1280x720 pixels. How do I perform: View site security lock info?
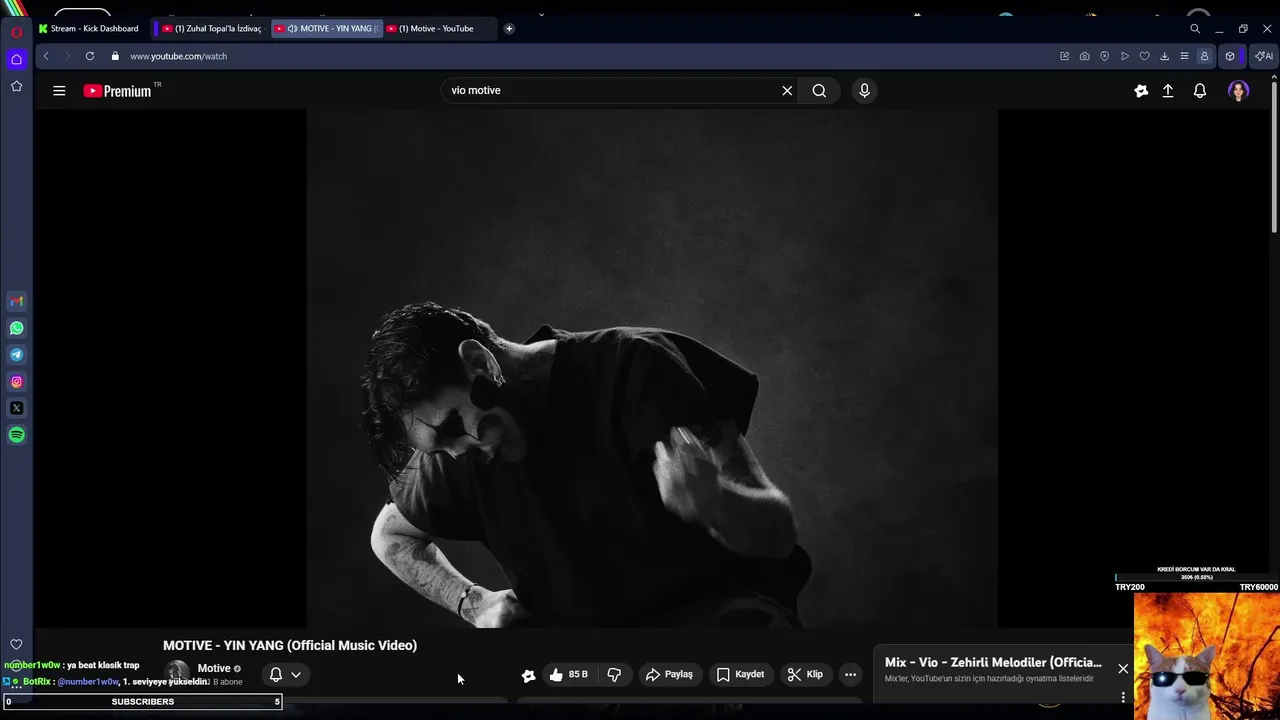click(x=115, y=56)
